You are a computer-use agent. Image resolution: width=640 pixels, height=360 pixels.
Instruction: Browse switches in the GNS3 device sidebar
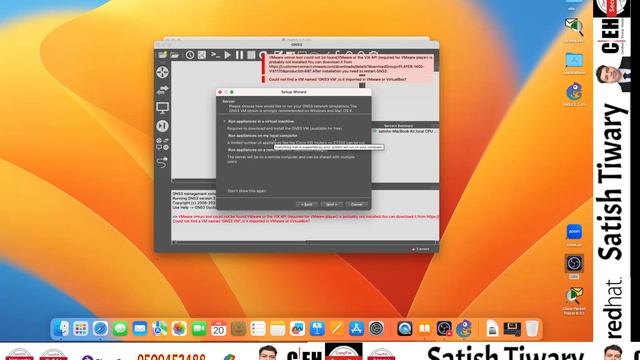click(162, 90)
